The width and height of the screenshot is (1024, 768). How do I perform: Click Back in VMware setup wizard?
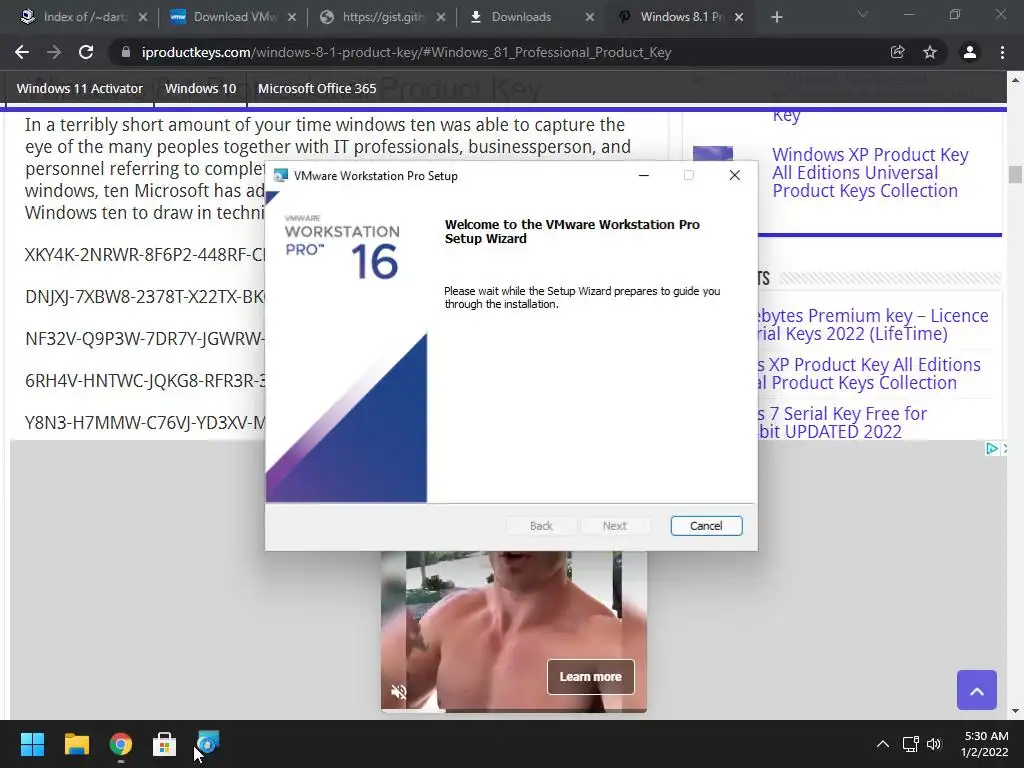click(541, 526)
